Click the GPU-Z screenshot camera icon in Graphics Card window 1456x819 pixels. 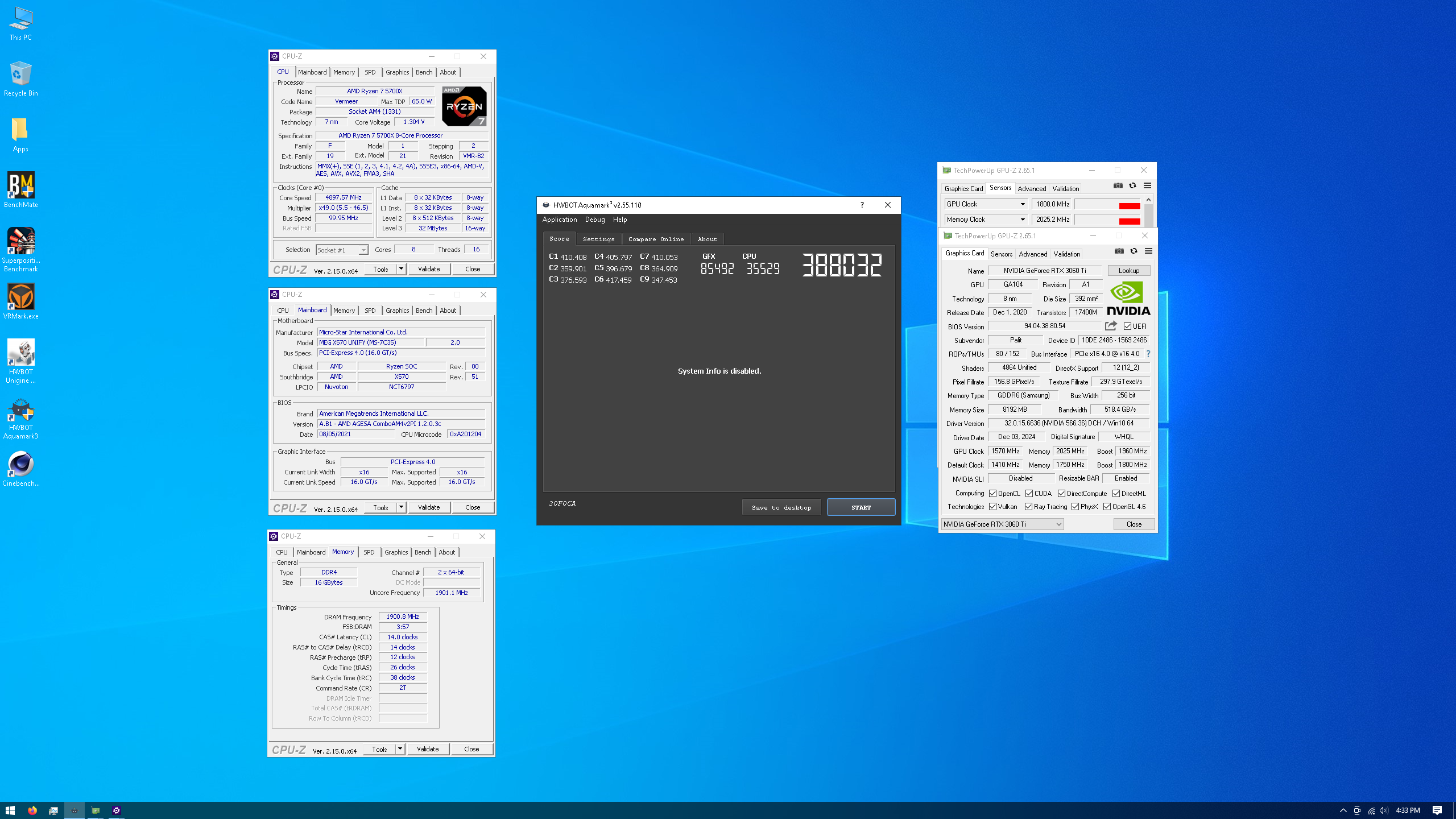point(1119,251)
